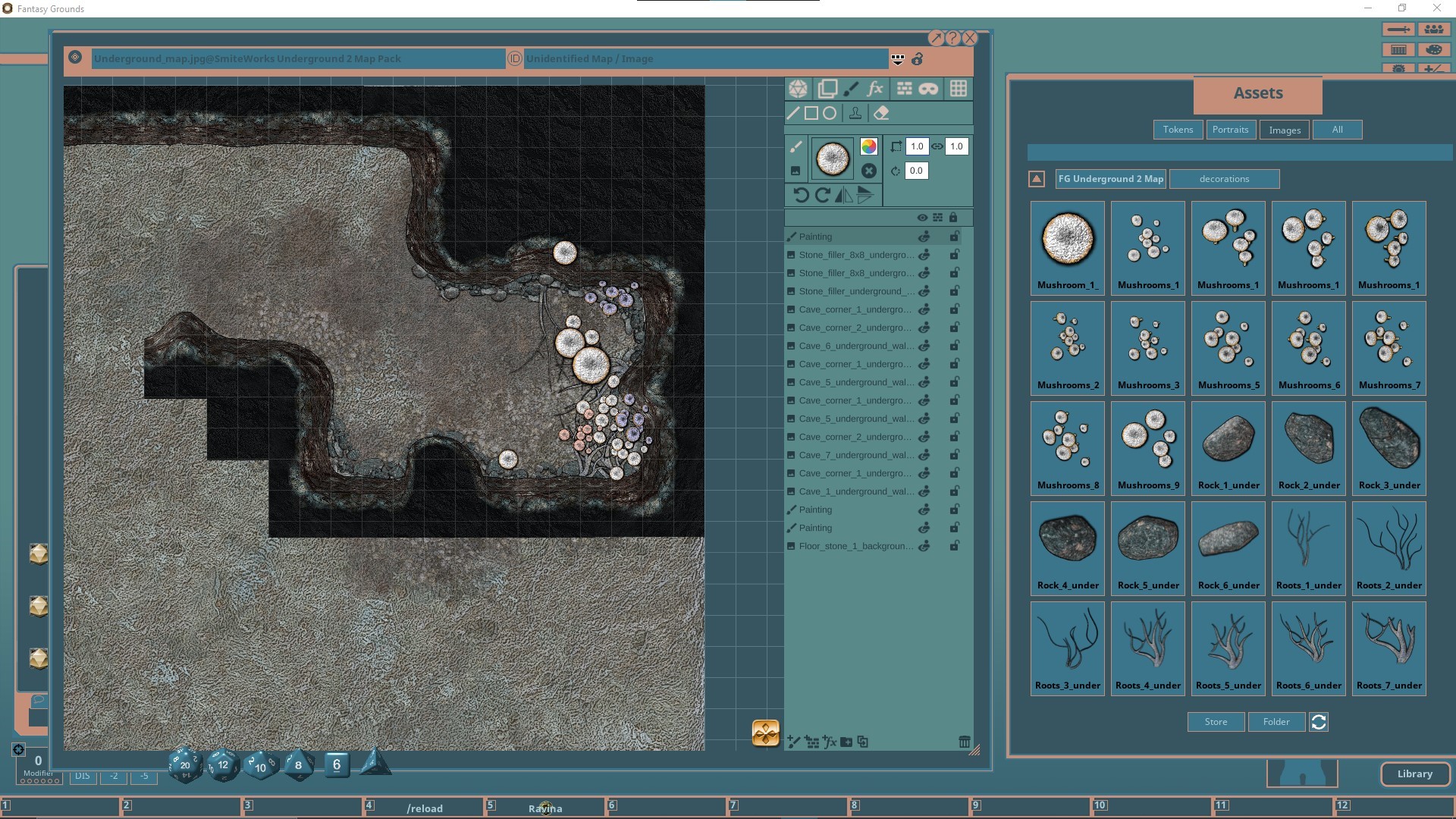Click the up-arrow to go back in assets
The width and height of the screenshot is (1456, 819).
pyautogui.click(x=1035, y=179)
